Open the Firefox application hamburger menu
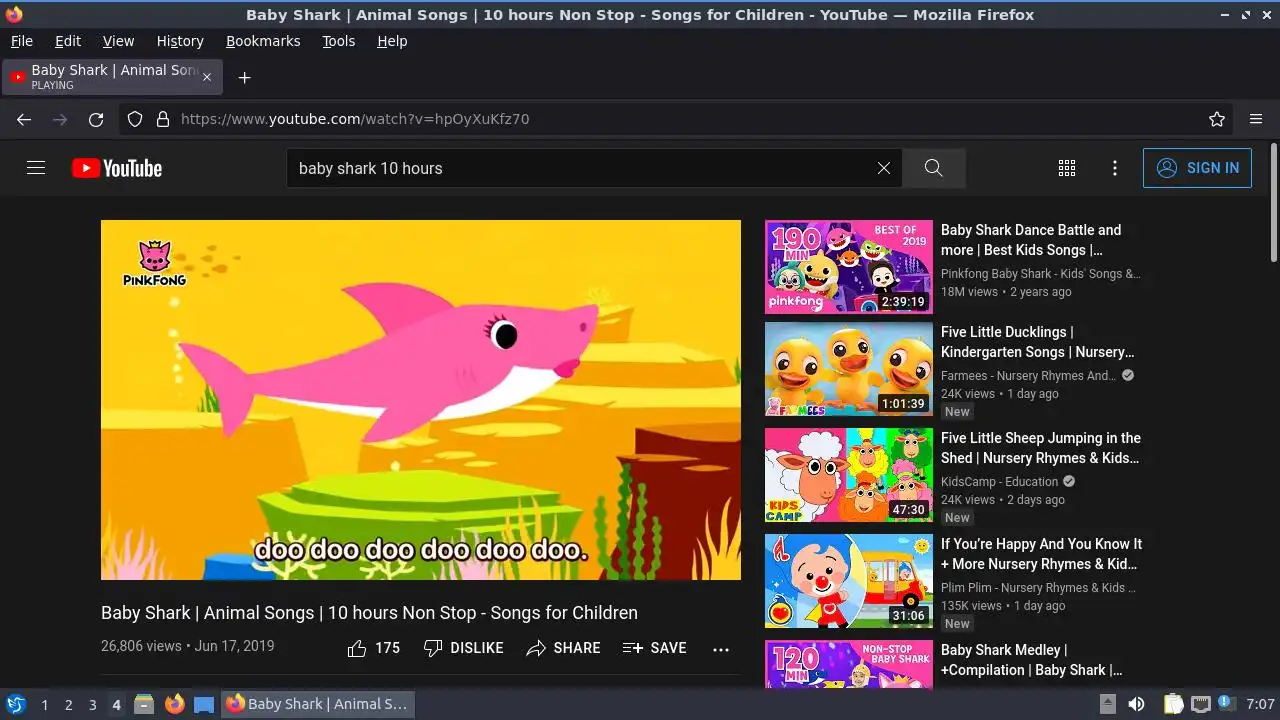 pyautogui.click(x=1256, y=119)
